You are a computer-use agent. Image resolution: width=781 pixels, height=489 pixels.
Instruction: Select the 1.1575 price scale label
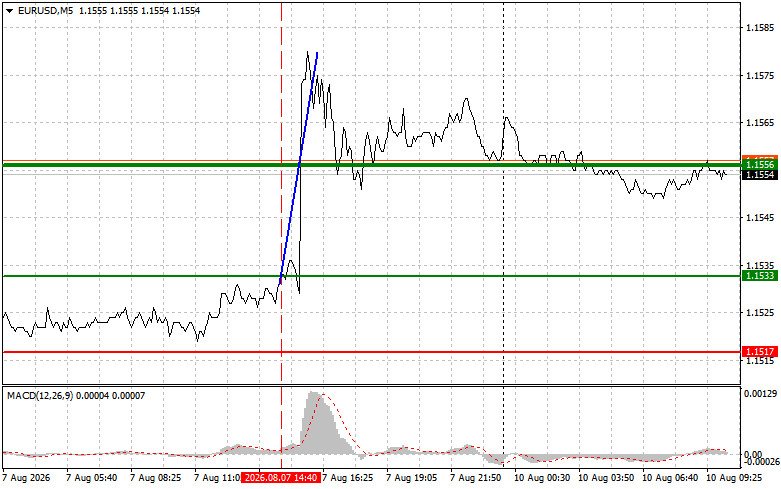pos(760,76)
